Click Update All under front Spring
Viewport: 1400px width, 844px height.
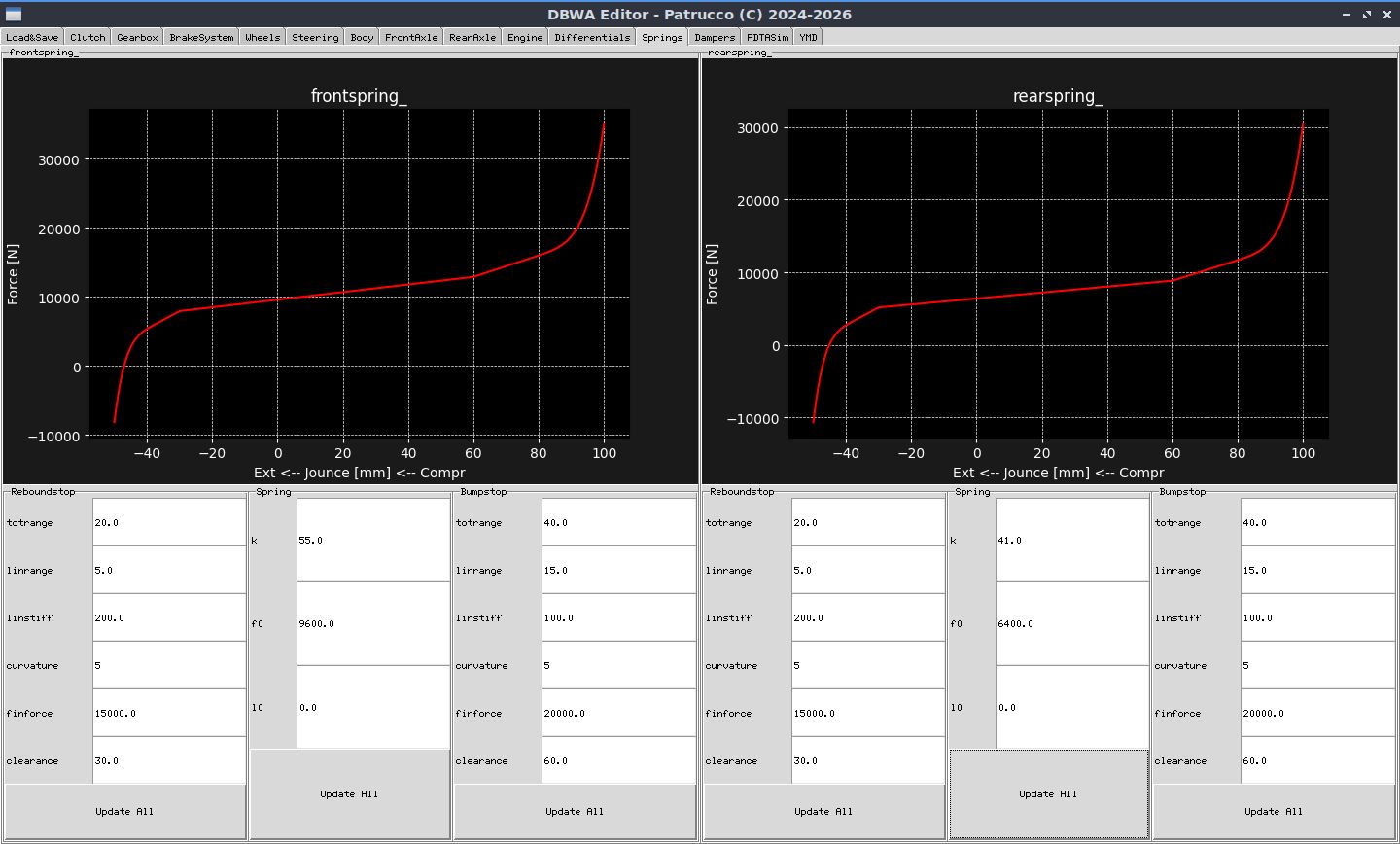click(x=349, y=793)
